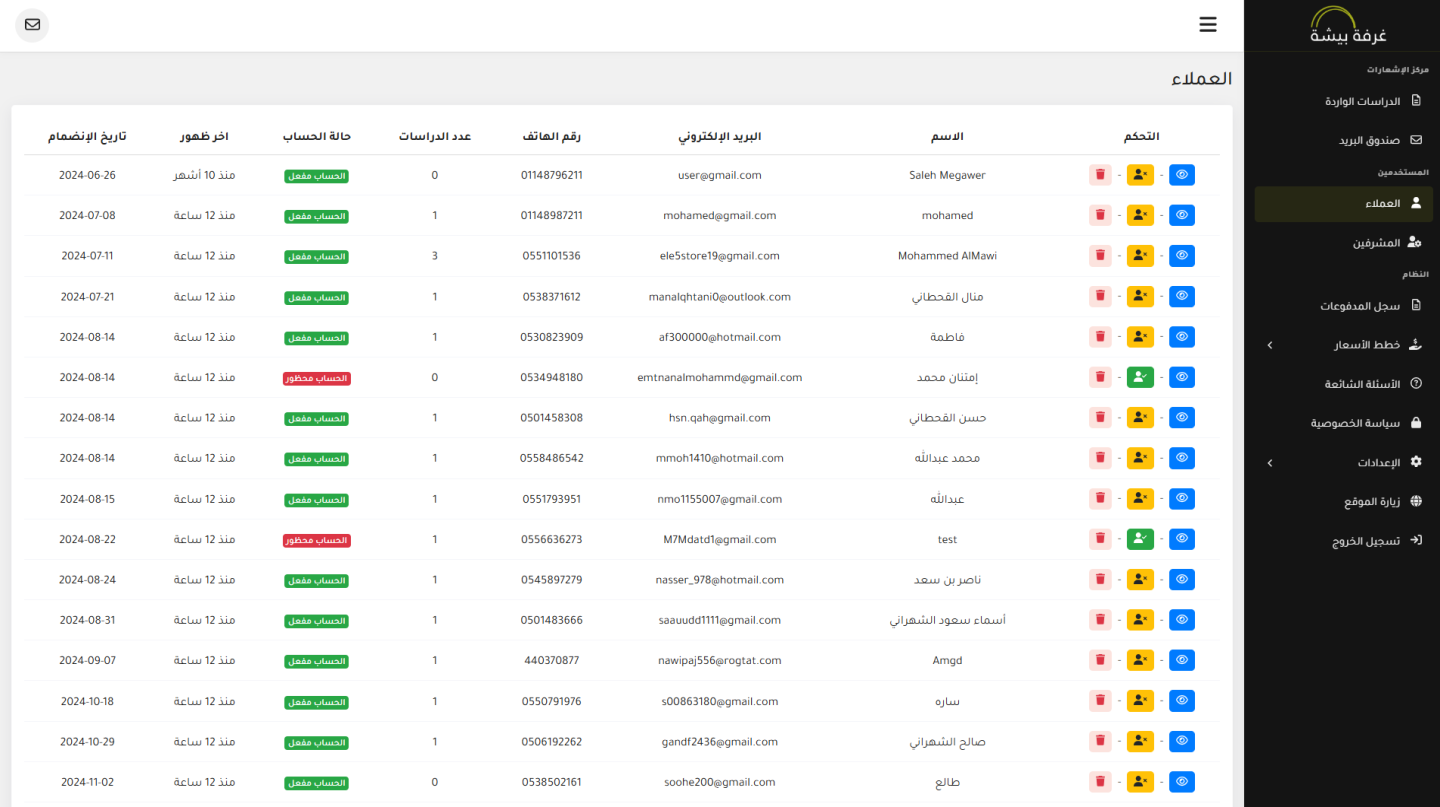Click the mail envelope icon in header
This screenshot has height=807, width=1440.
(x=32, y=25)
